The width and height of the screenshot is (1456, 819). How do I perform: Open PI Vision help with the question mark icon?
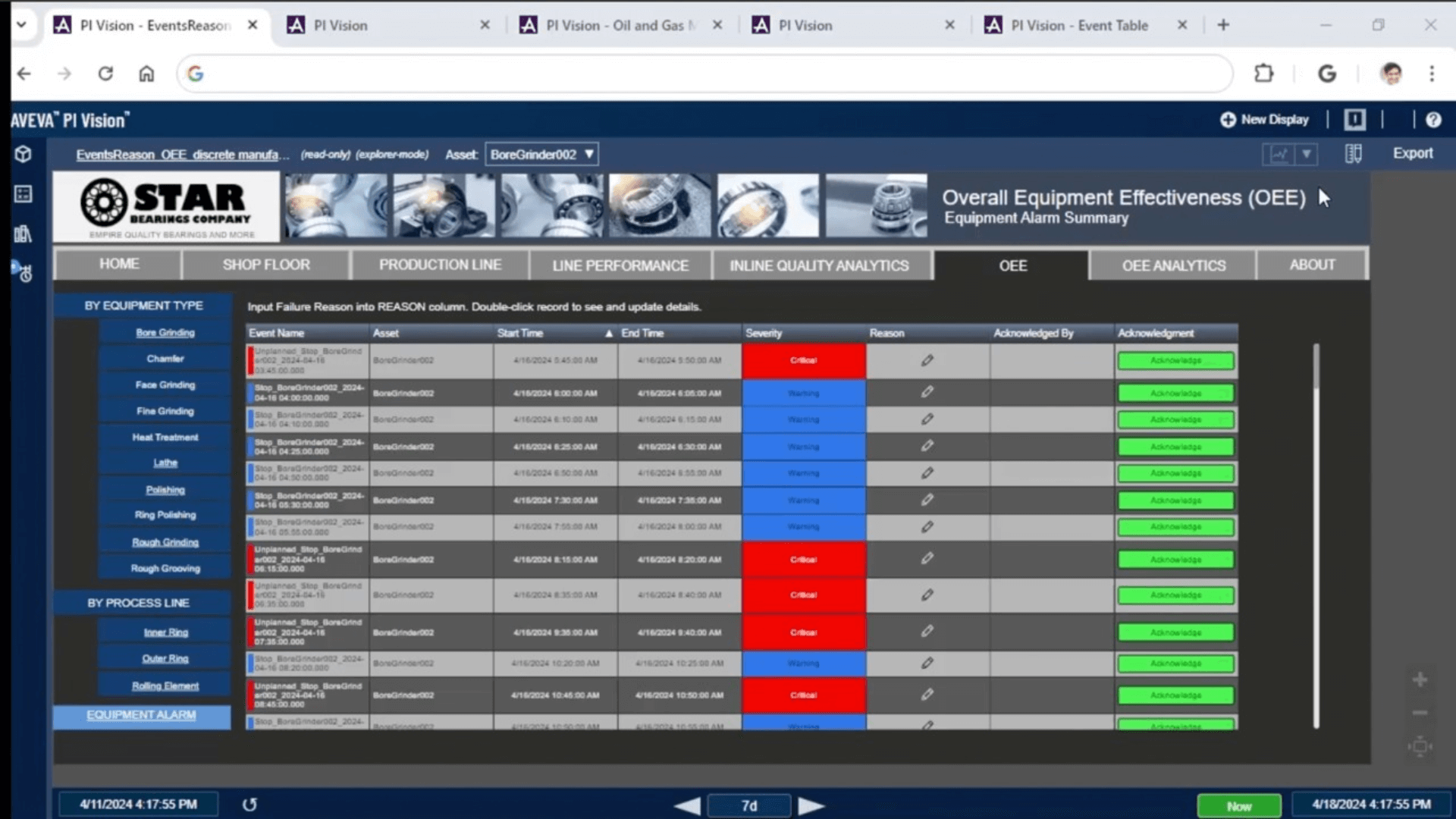(x=1433, y=120)
